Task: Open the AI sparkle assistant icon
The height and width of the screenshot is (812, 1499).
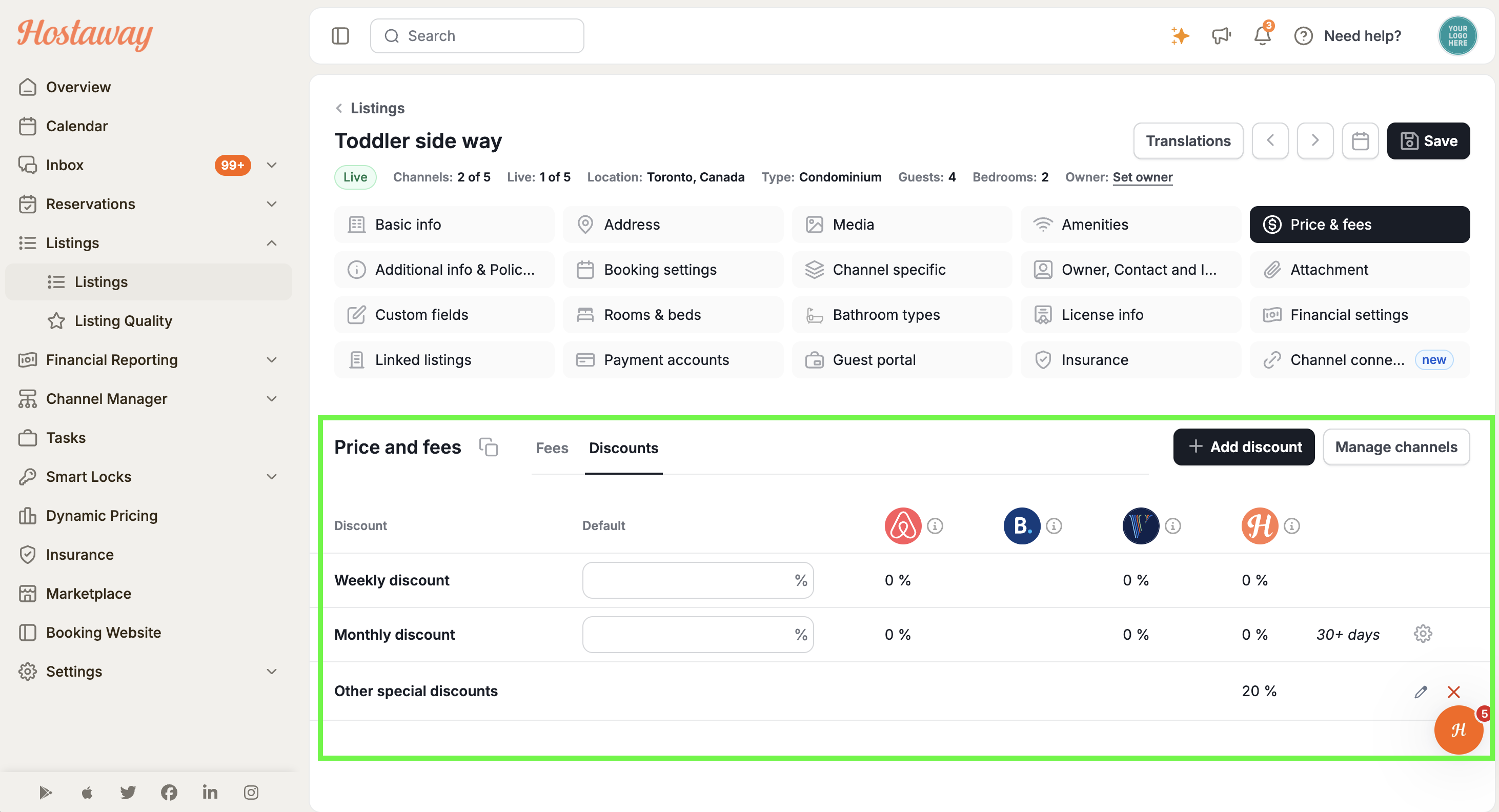Action: tap(1180, 36)
